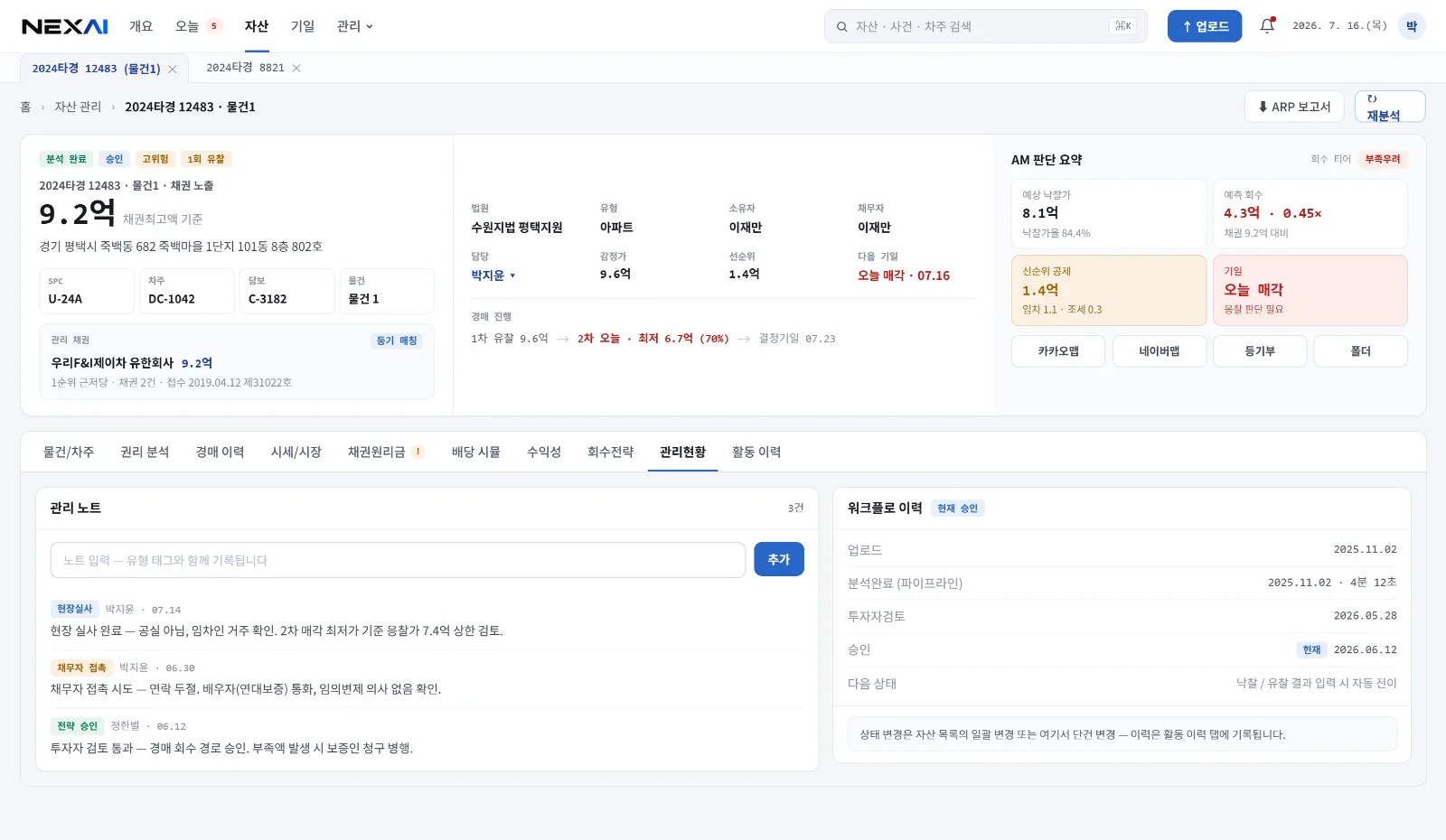Open the 카카오맵 button
The width and height of the screenshot is (1446, 840).
pyautogui.click(x=1058, y=351)
